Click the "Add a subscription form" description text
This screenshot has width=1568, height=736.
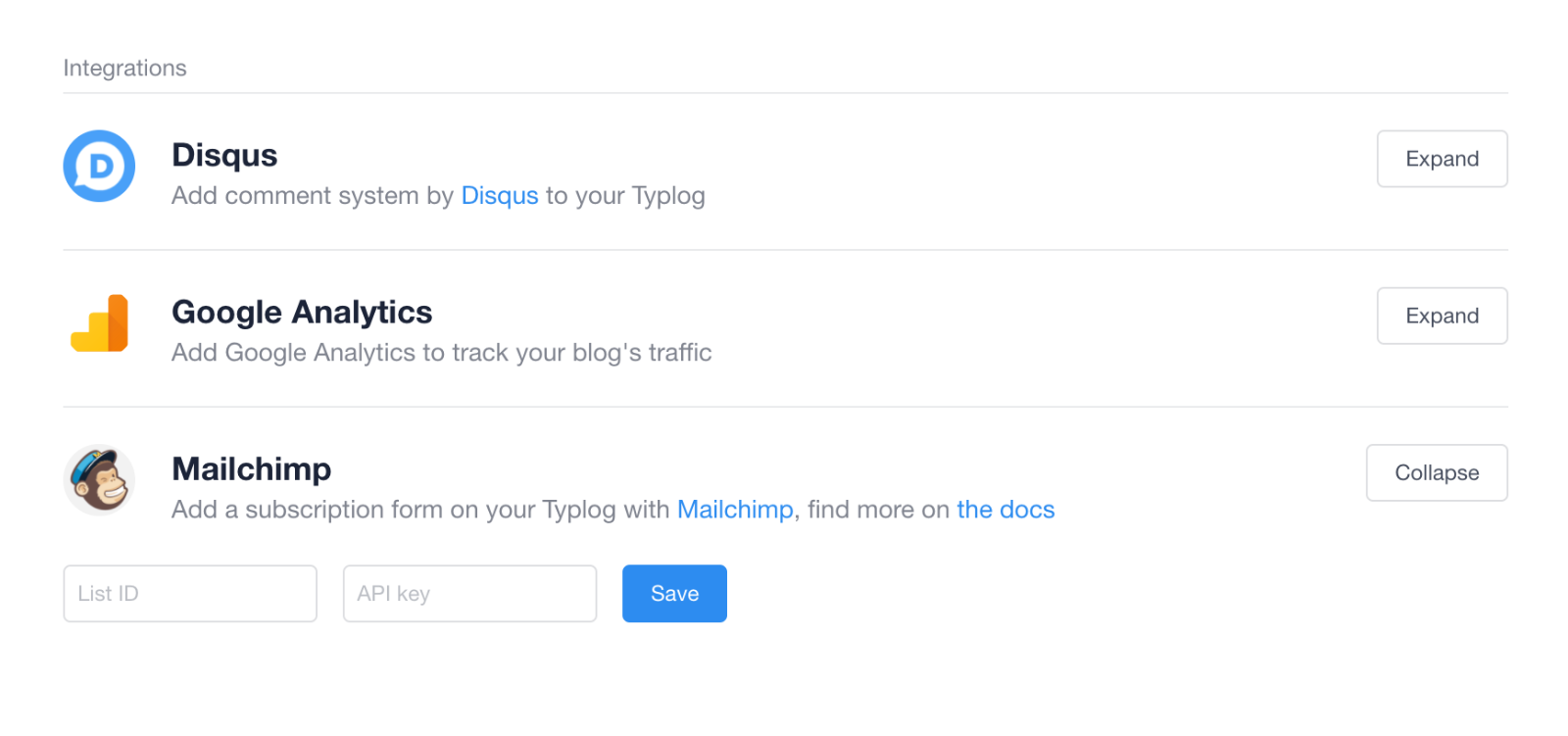coord(307,510)
